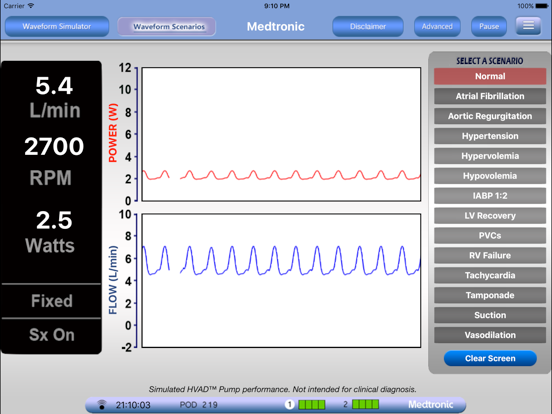Viewport: 552px width, 414px height.
Task: Click the red power waveform chart
Action: 281,134
